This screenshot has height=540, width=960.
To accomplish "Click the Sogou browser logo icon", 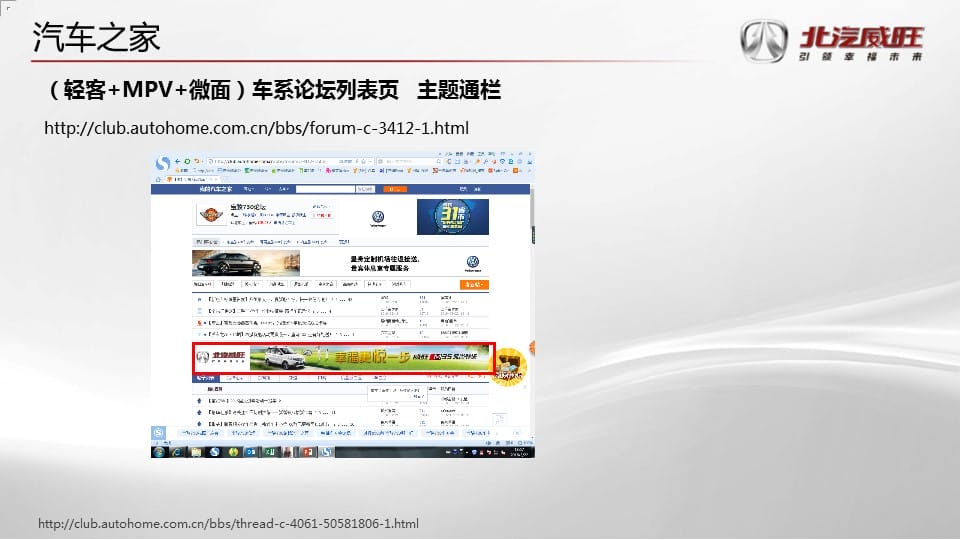I will [163, 162].
